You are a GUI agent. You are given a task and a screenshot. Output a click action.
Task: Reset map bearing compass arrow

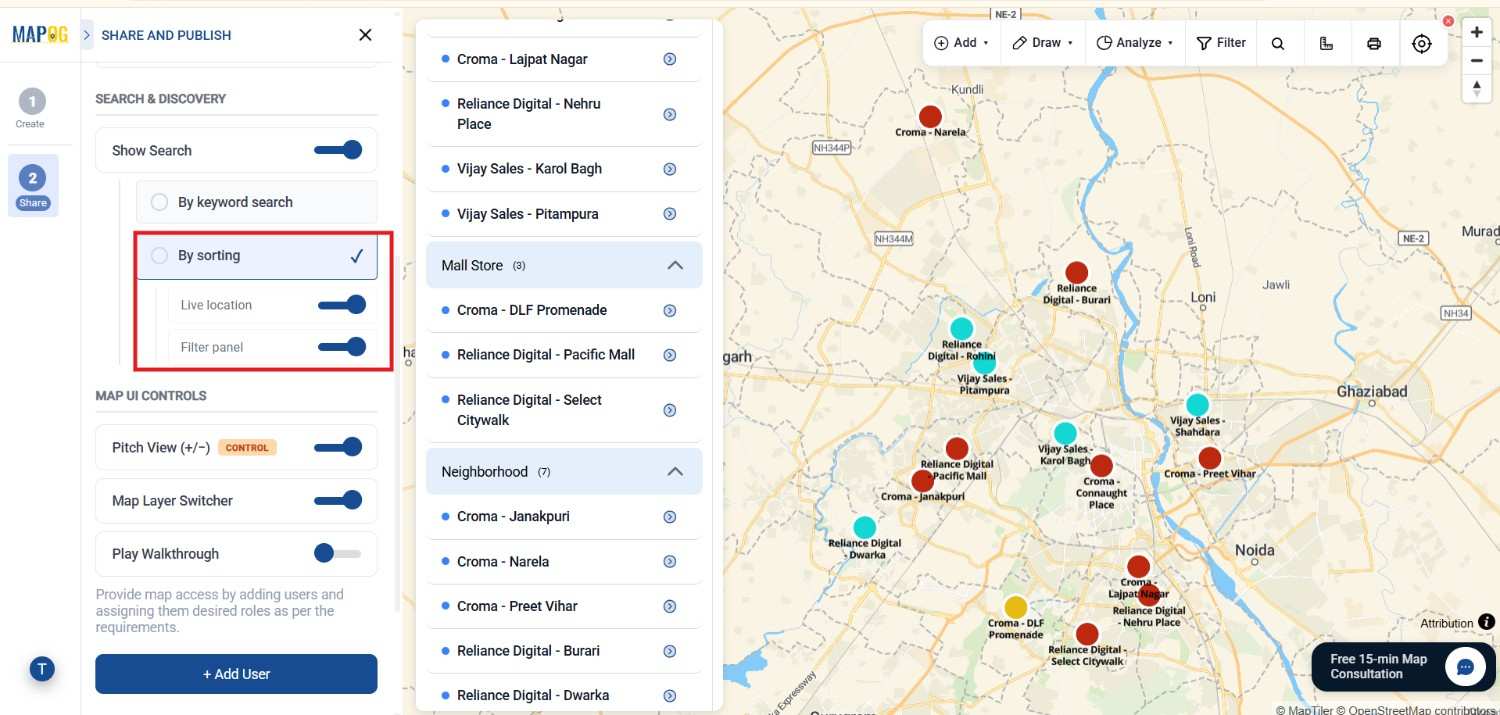pos(1477,88)
